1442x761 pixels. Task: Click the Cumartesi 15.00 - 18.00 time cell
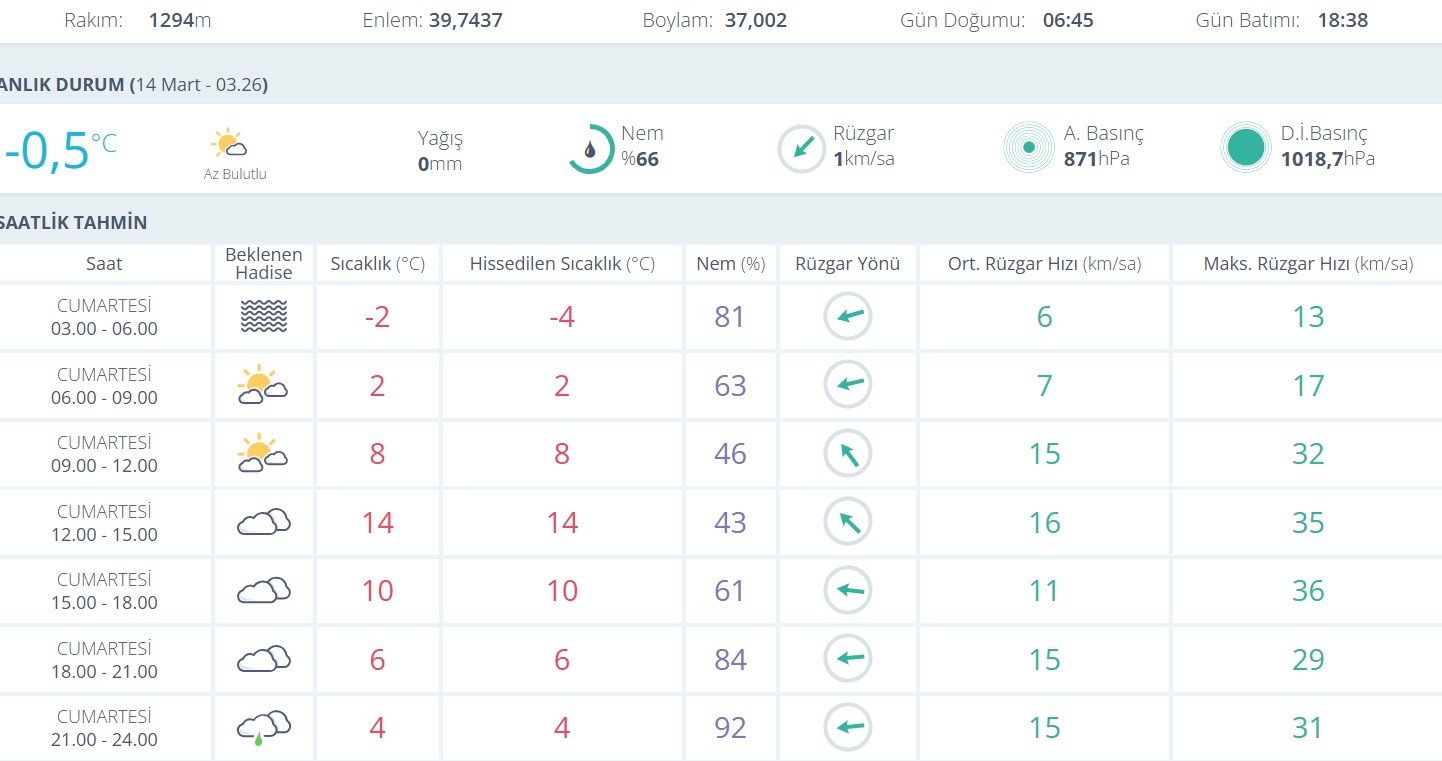tap(105, 591)
